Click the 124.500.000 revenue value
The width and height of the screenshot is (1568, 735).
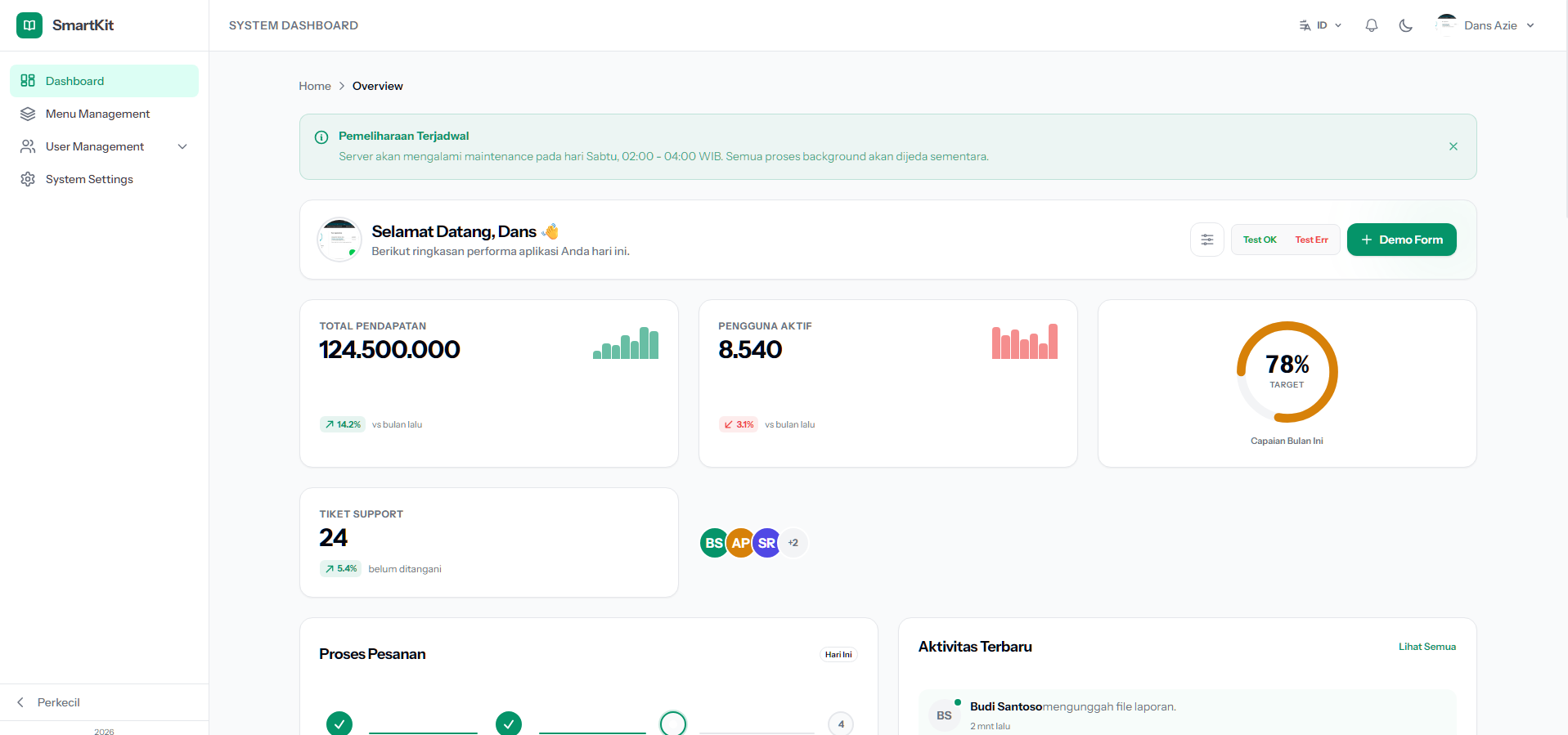click(389, 350)
